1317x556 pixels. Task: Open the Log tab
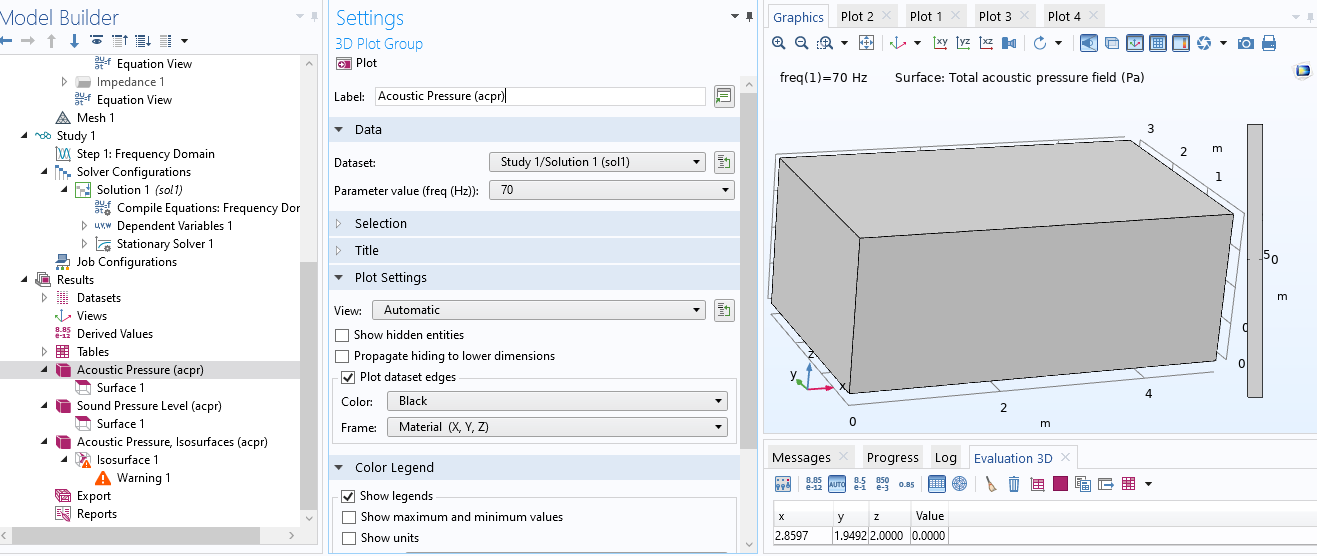coord(945,457)
